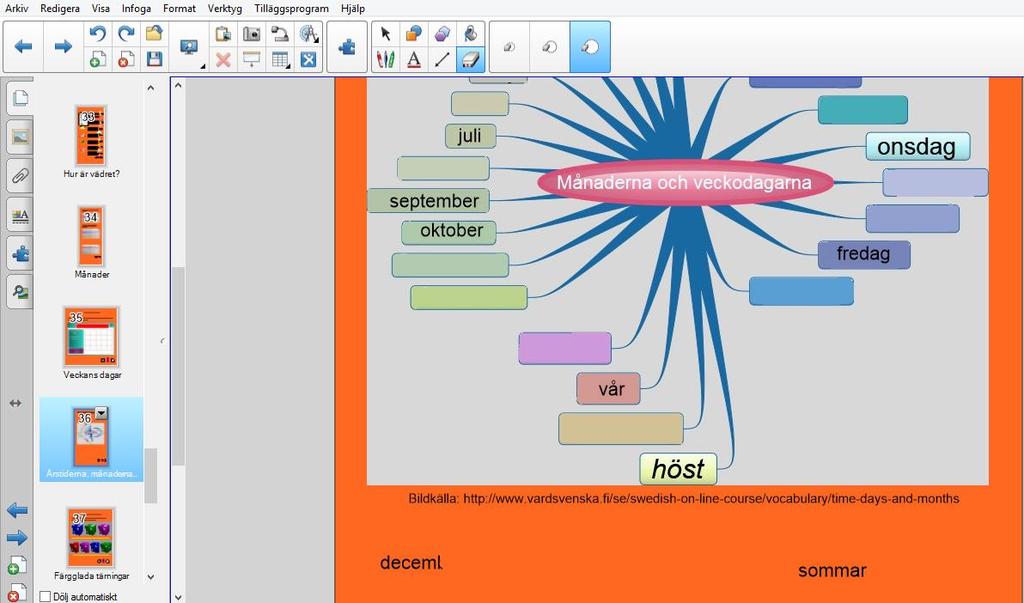Go to previous page with back arrow
1024x603 pixels.
pyautogui.click(x=24, y=46)
